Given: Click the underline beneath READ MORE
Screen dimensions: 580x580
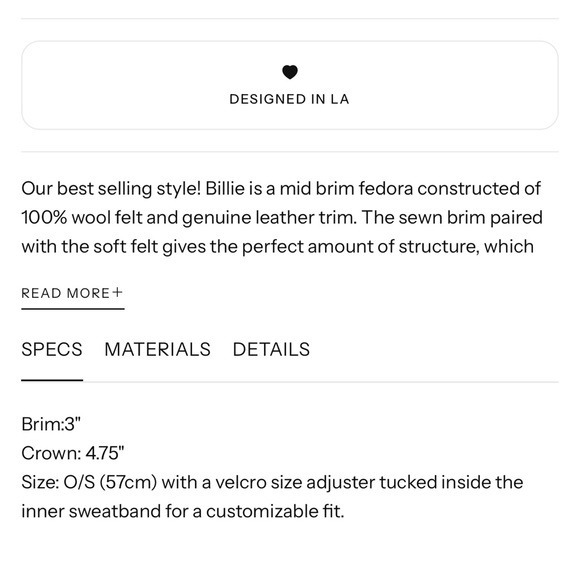Looking at the screenshot, I should 73,308.
